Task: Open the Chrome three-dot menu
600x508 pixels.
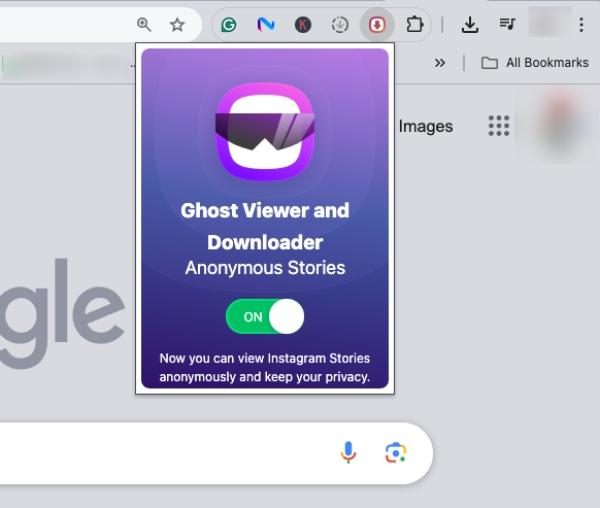Action: point(581,25)
